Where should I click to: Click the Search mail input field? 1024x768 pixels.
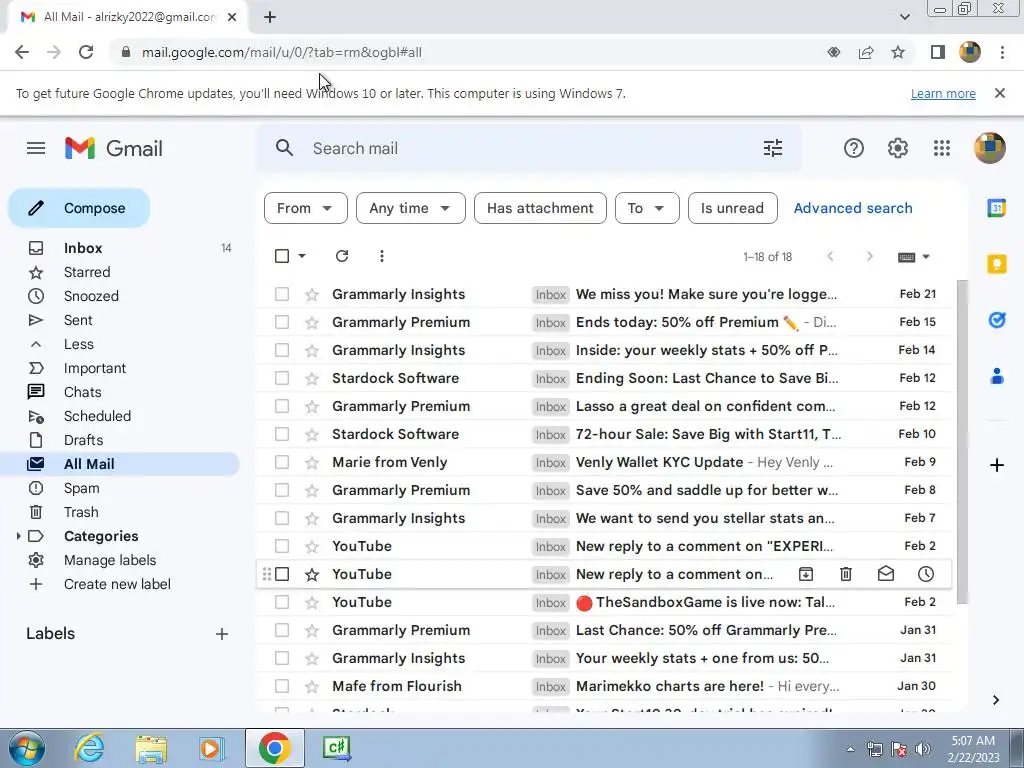pos(529,148)
